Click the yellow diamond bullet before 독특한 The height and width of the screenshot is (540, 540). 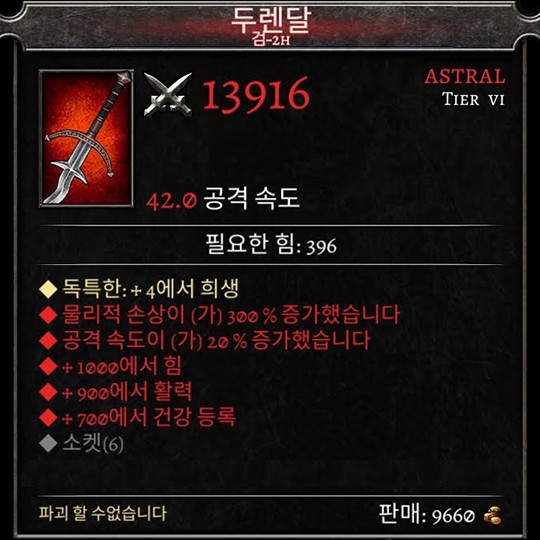48,289
